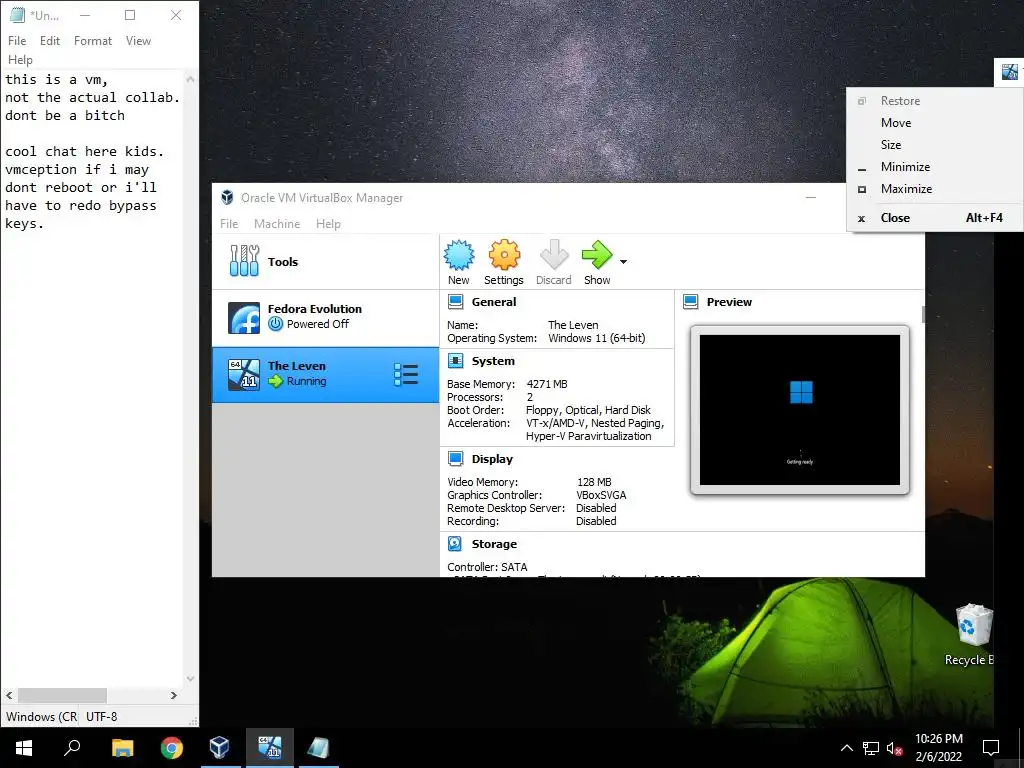This screenshot has width=1024, height=768.
Task: Click the Windows Start button
Action: pos(24,748)
